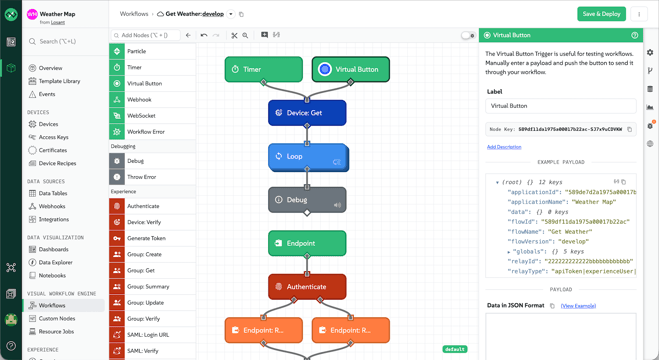Collapse the Experience palette section
The image size is (659, 360).
[x=153, y=192]
